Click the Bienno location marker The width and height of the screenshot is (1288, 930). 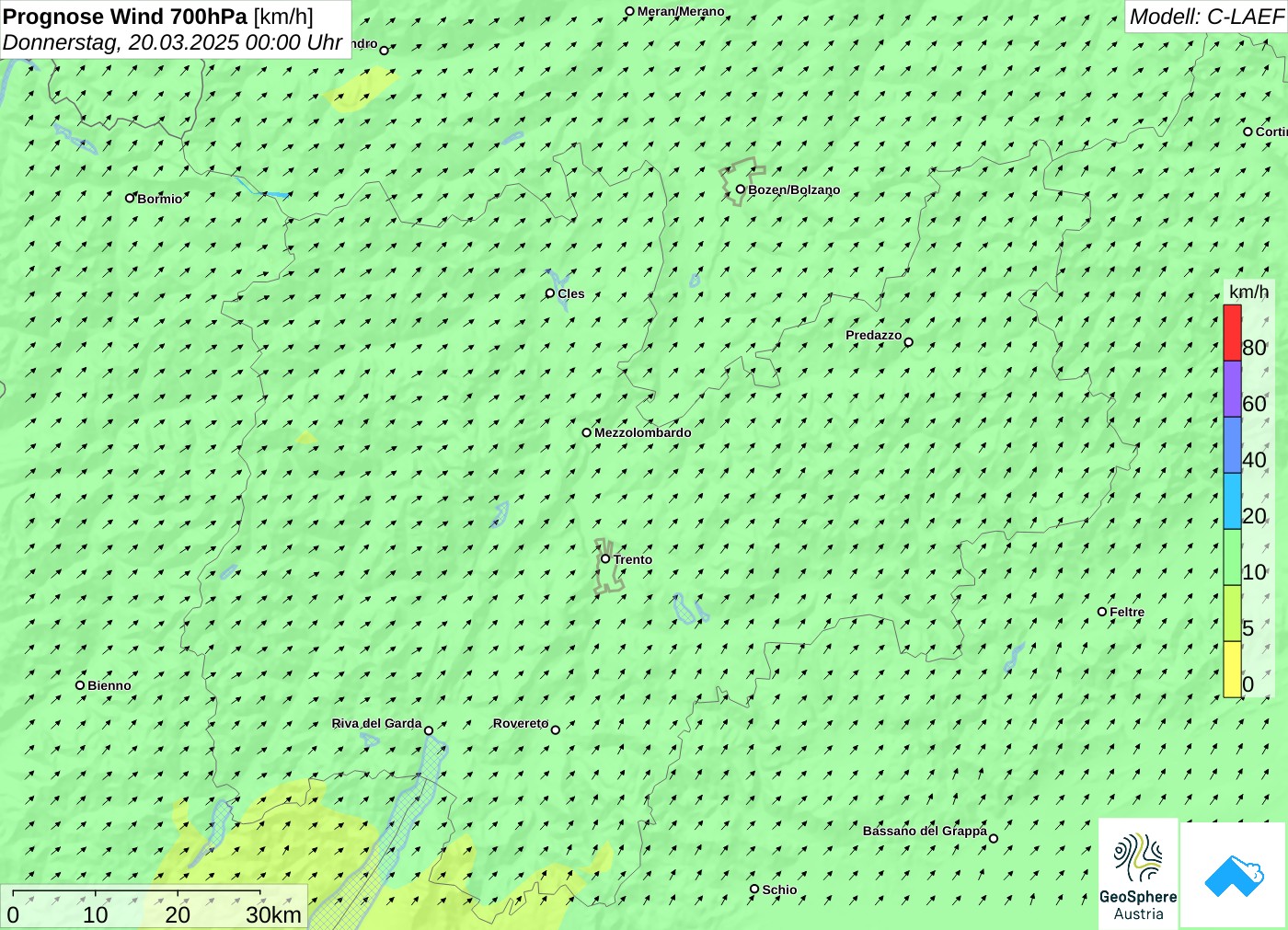coord(80,685)
